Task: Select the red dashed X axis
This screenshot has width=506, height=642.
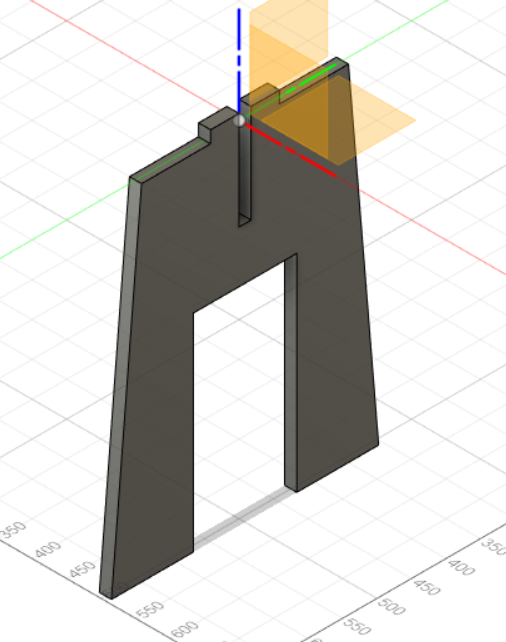Action: [x=291, y=150]
